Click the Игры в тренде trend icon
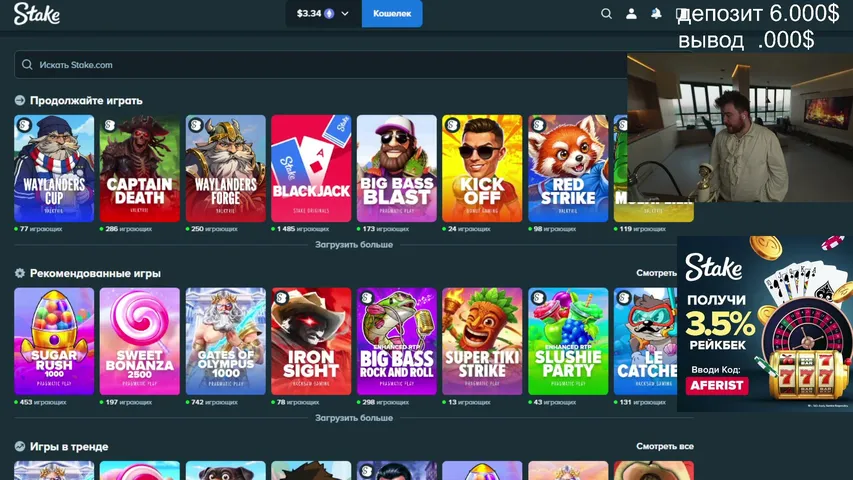 tap(20, 446)
